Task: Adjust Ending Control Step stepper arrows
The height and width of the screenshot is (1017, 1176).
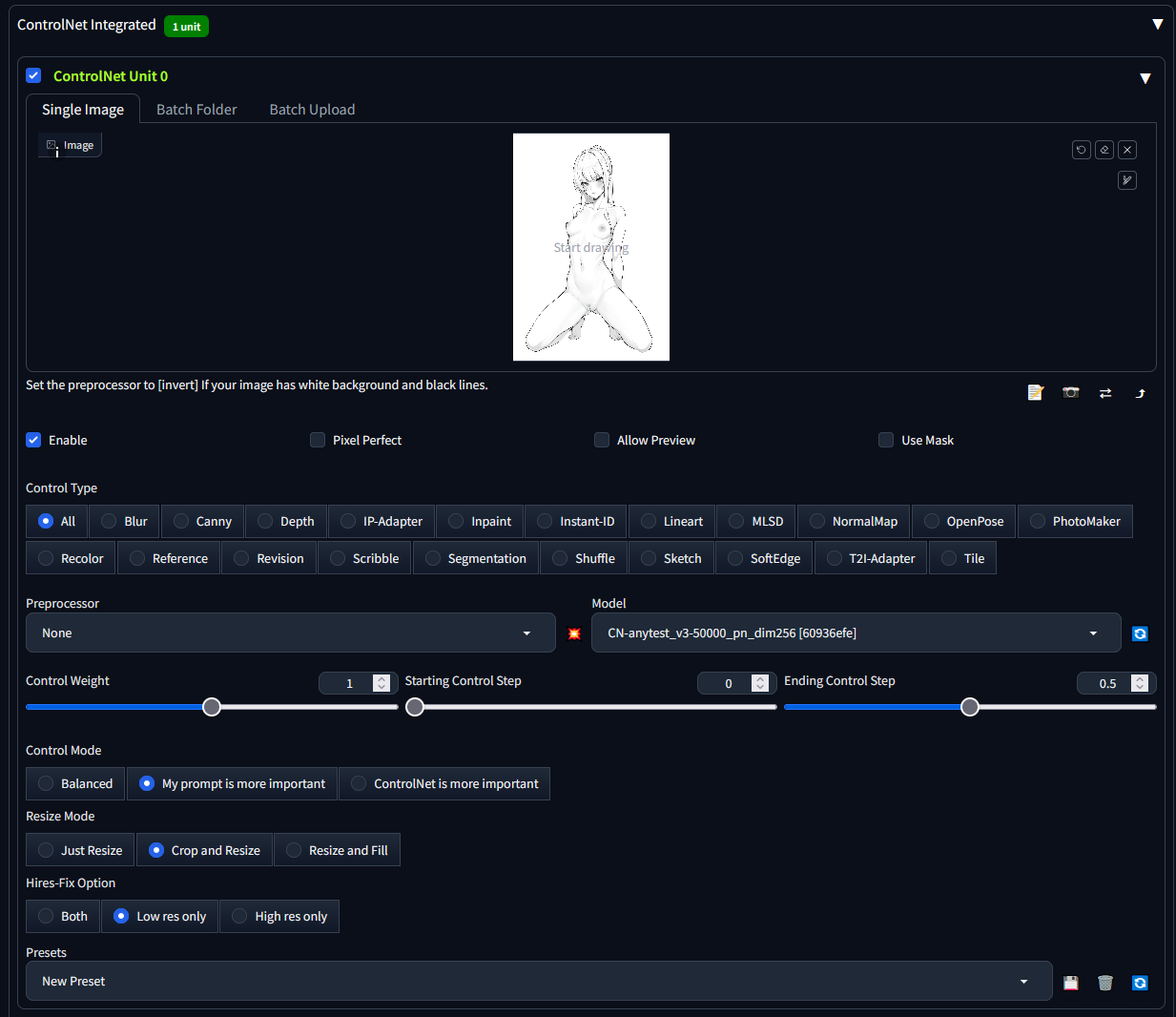Action: (x=1140, y=683)
